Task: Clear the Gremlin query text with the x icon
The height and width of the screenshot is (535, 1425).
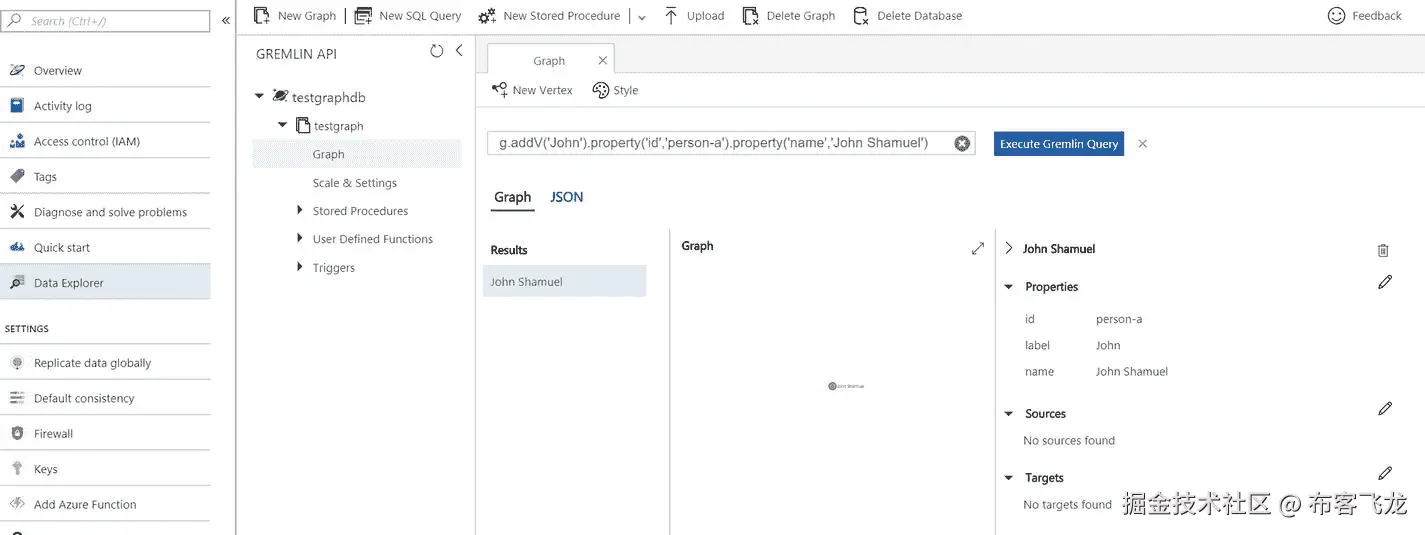Action: (x=962, y=143)
